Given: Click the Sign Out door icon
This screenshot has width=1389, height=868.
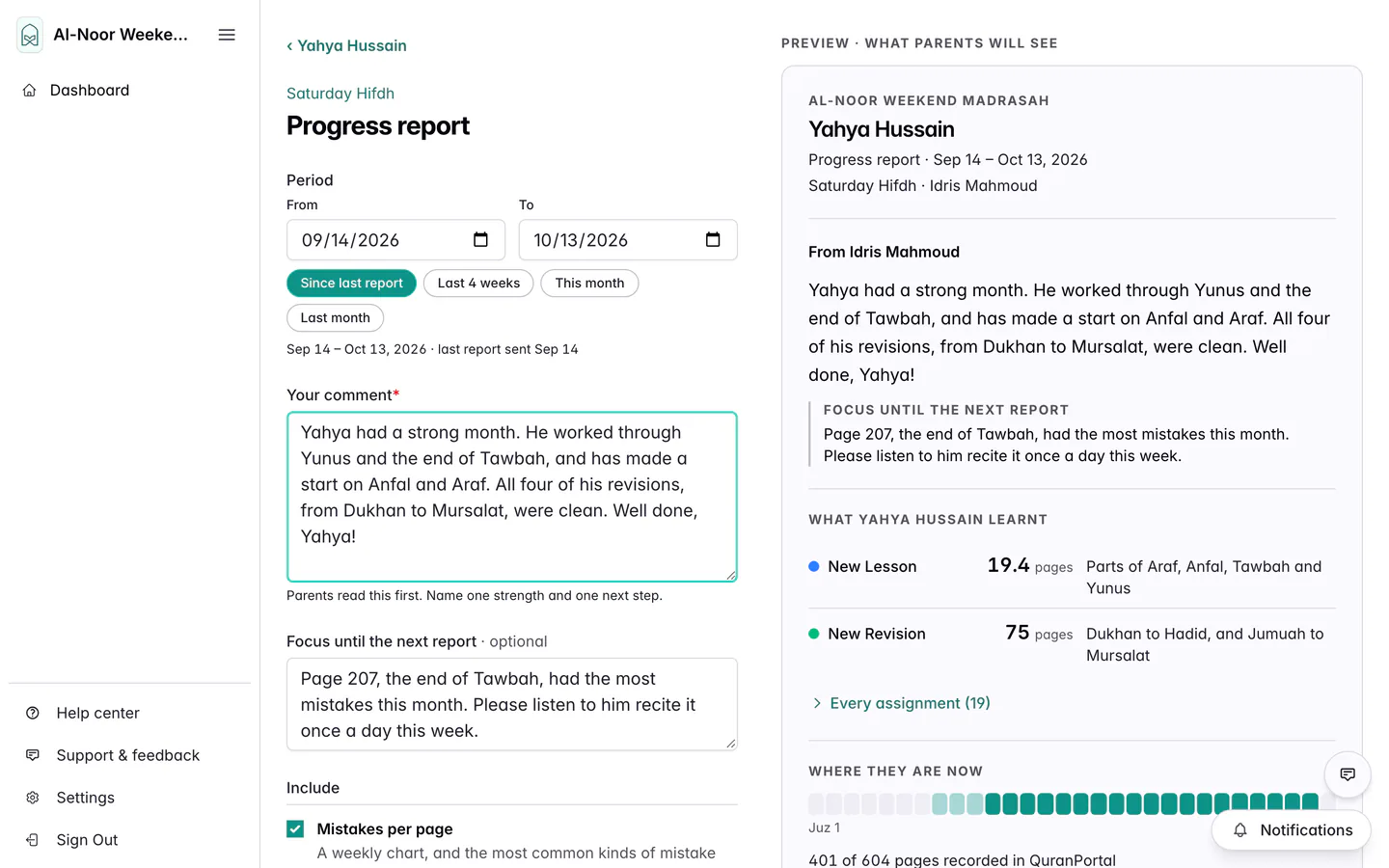Looking at the screenshot, I should (33, 840).
